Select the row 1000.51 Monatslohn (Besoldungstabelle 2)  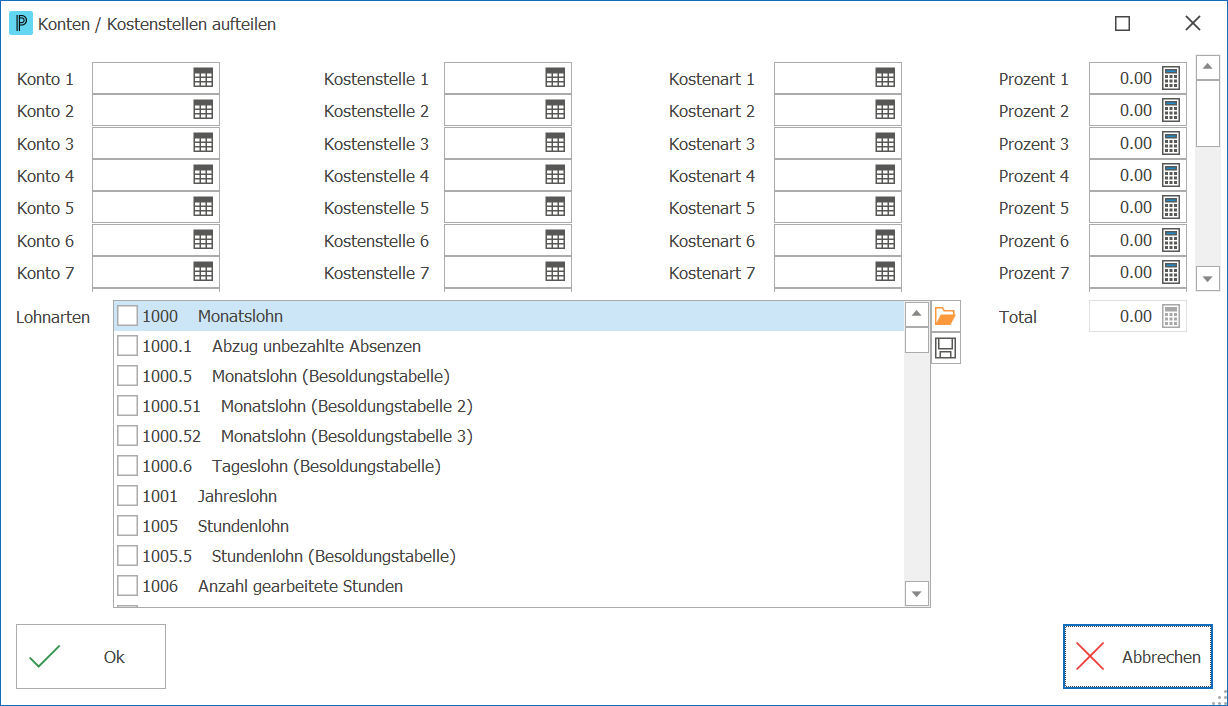tap(510, 406)
